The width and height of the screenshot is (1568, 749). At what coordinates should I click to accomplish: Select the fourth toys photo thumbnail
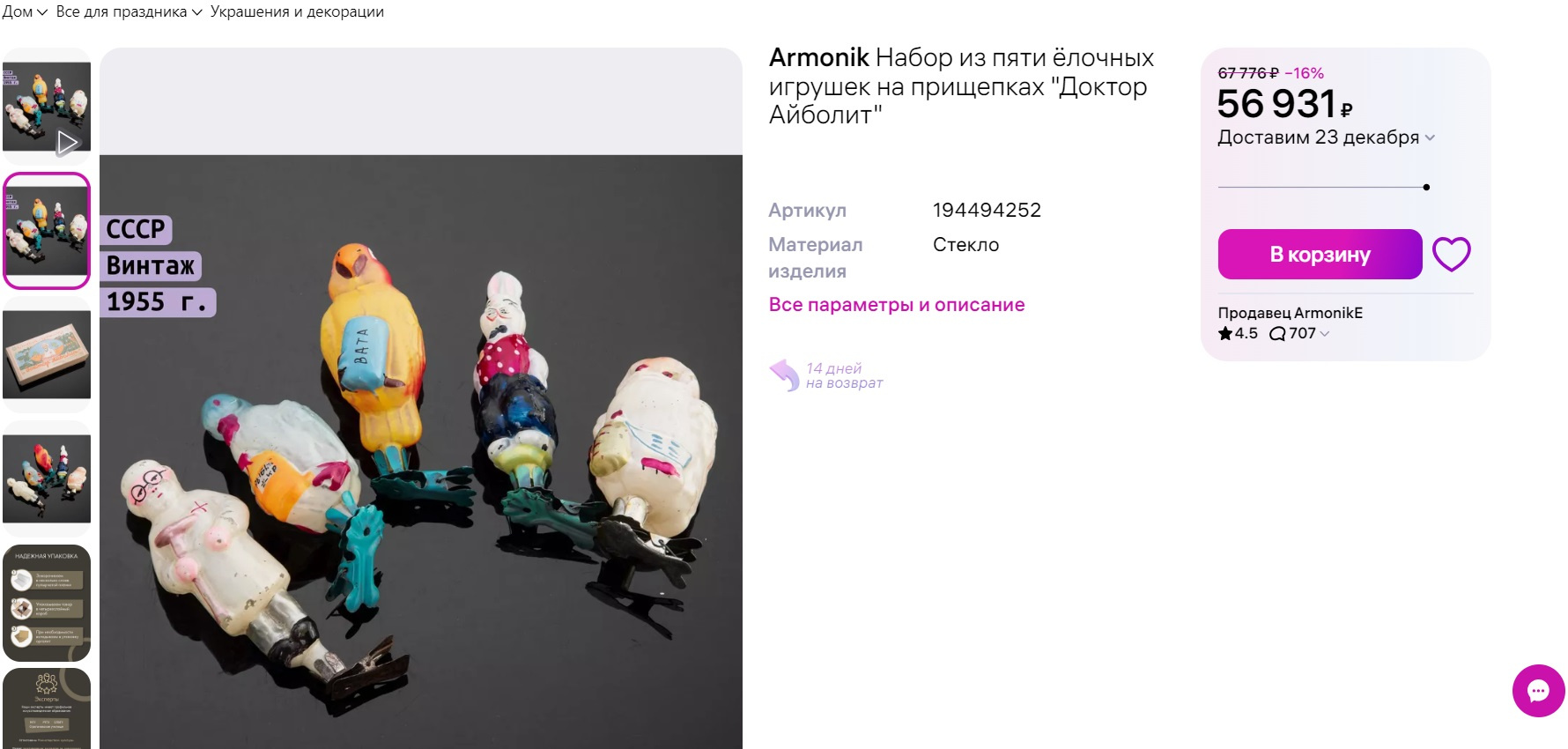tap(47, 479)
